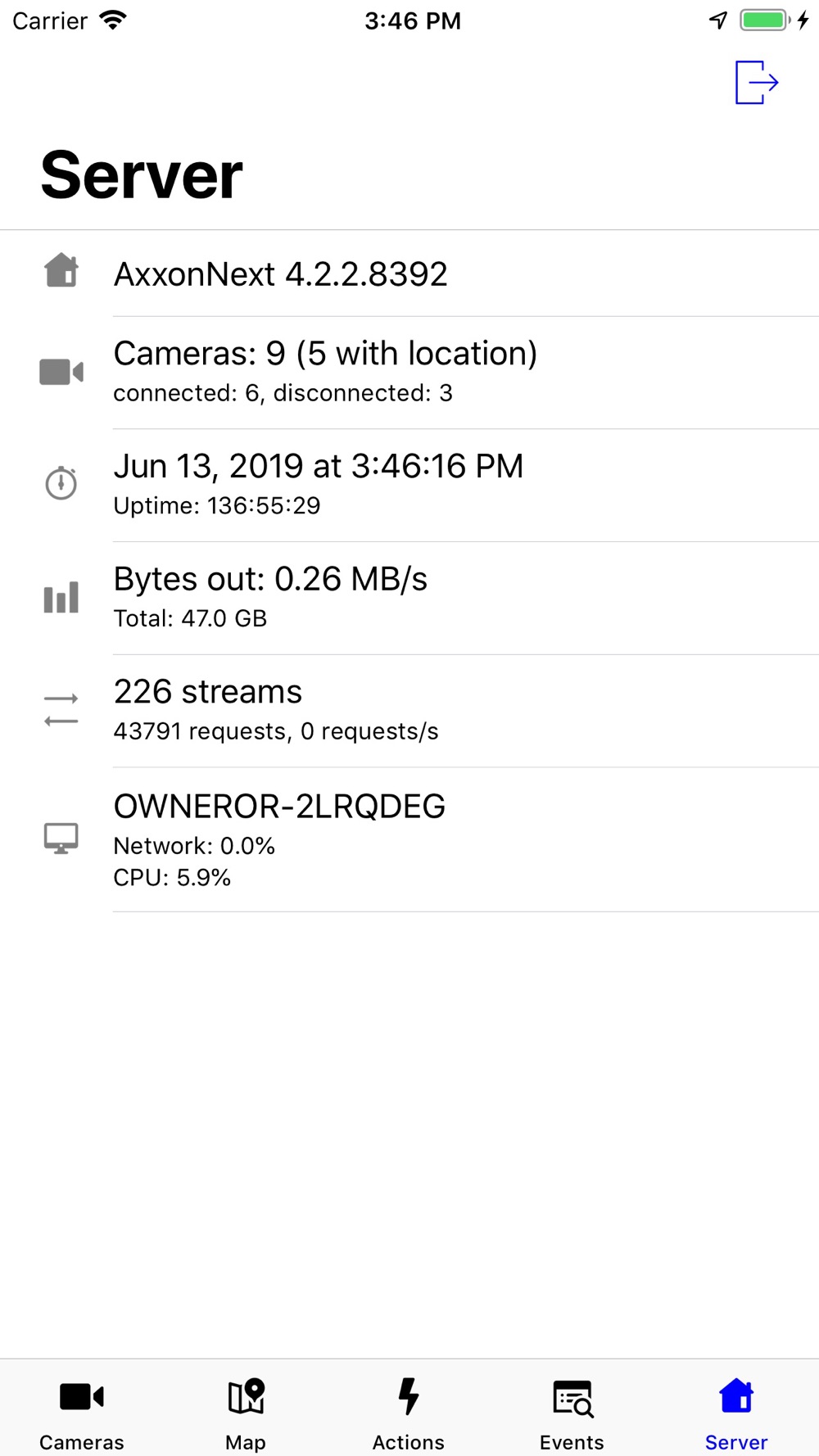819x1456 pixels.
Task: Go to the Actions tab
Action: pos(409,1410)
